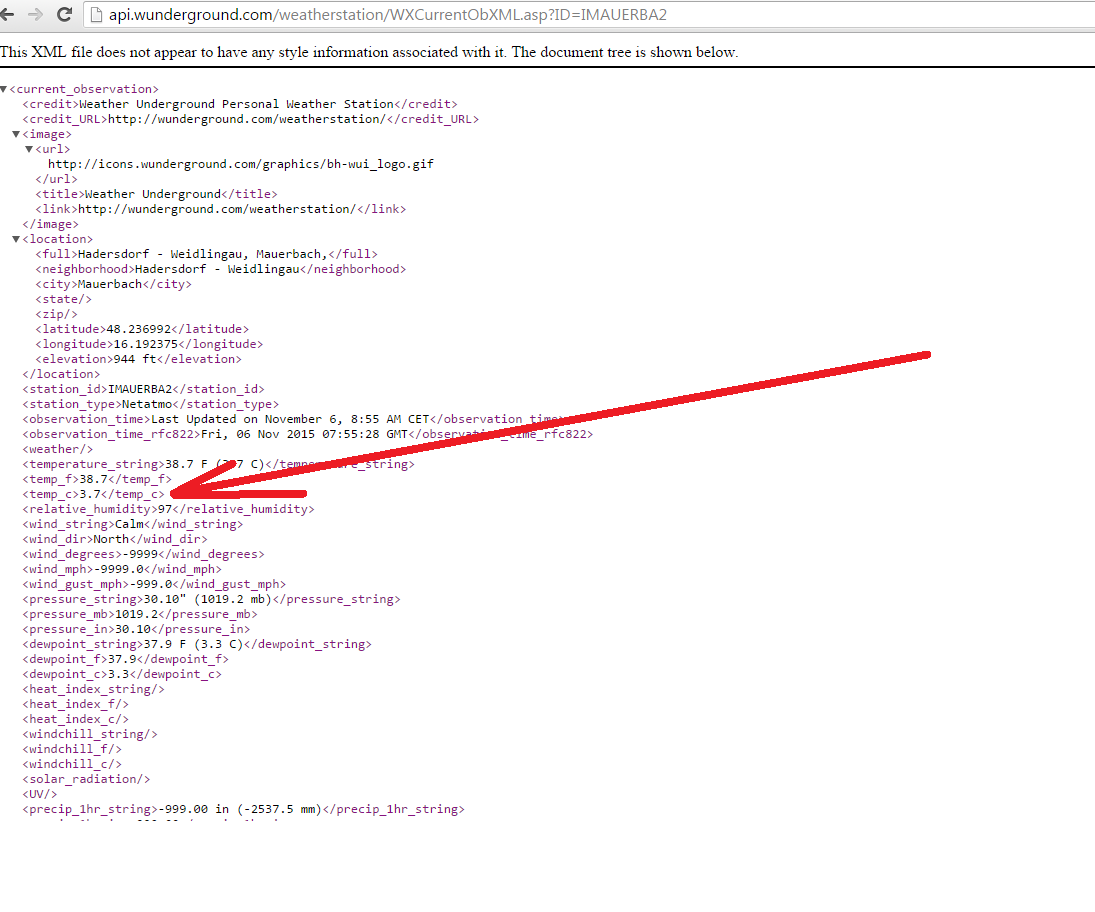
Task: Click the credit Weather Underground Personal Weather Station line
Action: pyautogui.click(x=240, y=105)
